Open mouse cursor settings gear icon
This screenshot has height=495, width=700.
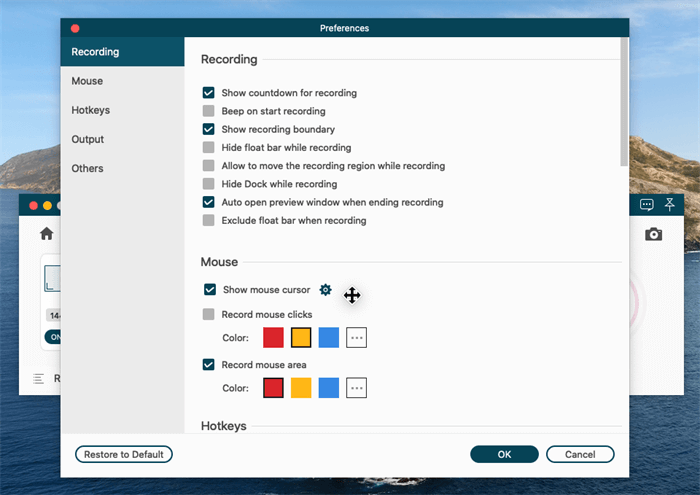325,290
